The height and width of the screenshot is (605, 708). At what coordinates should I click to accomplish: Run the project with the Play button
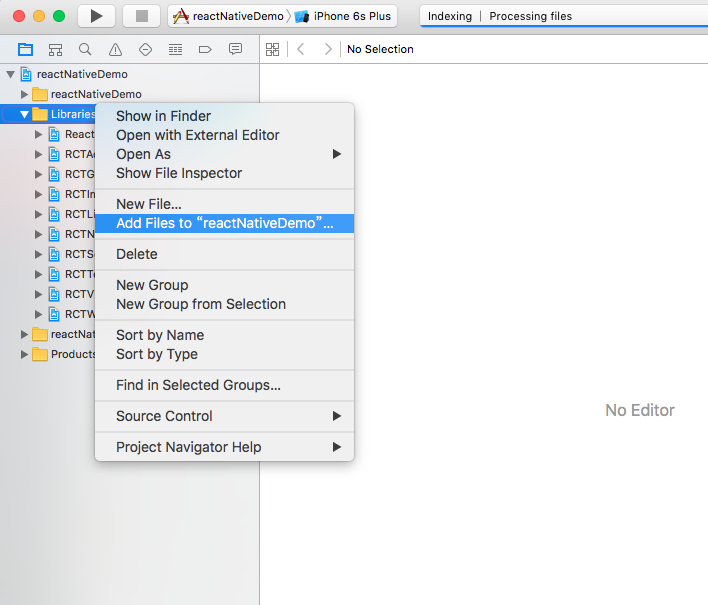[x=96, y=16]
